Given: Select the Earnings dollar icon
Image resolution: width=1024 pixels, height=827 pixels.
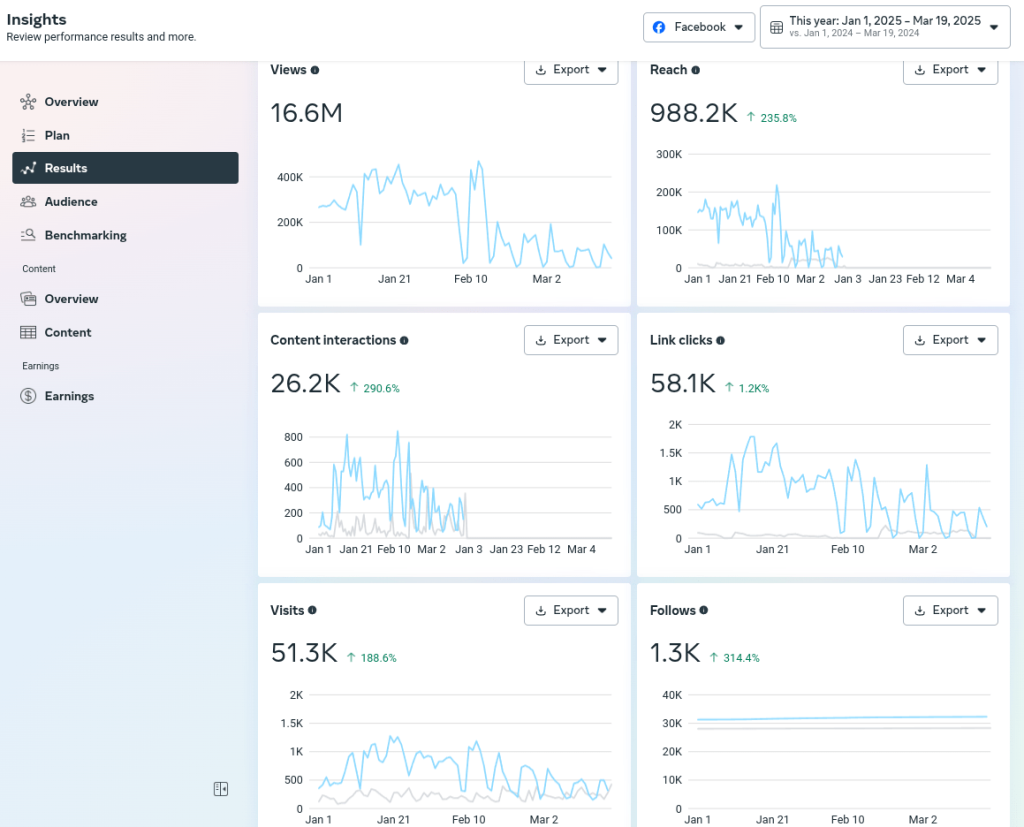Looking at the screenshot, I should [27, 396].
